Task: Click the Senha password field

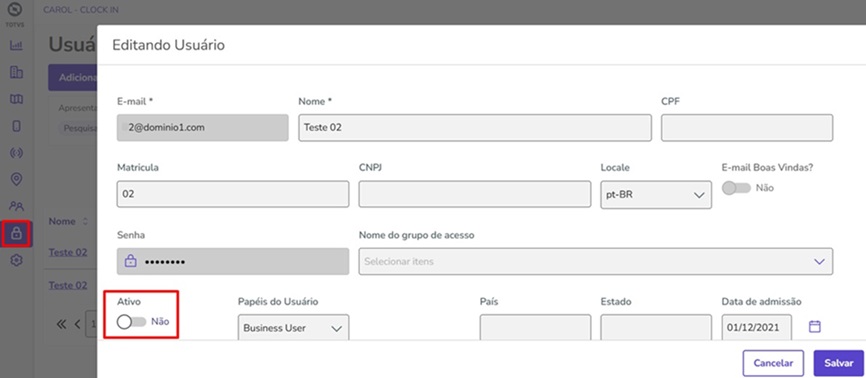Action: (233, 261)
